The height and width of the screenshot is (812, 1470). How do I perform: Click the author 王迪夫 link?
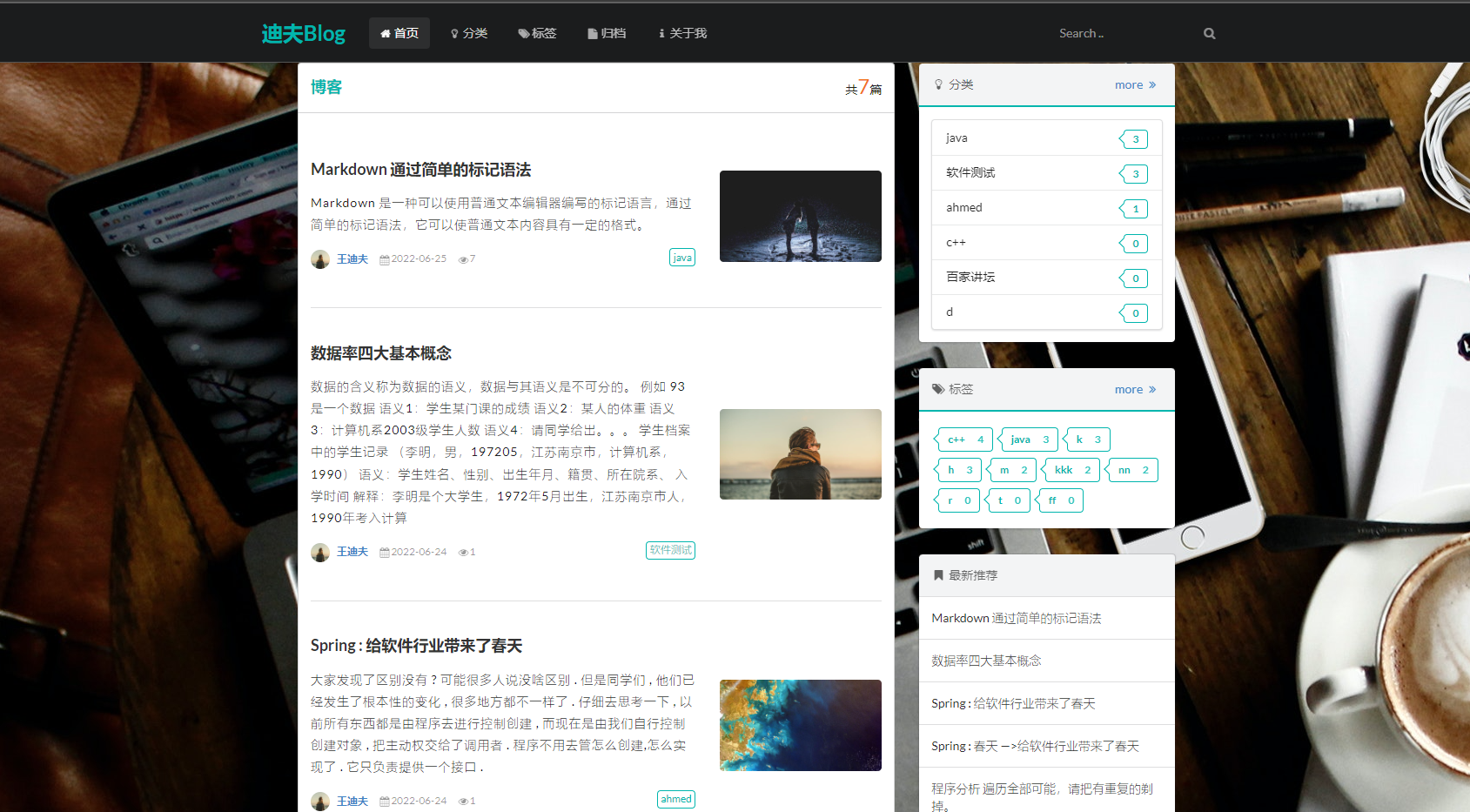point(352,258)
